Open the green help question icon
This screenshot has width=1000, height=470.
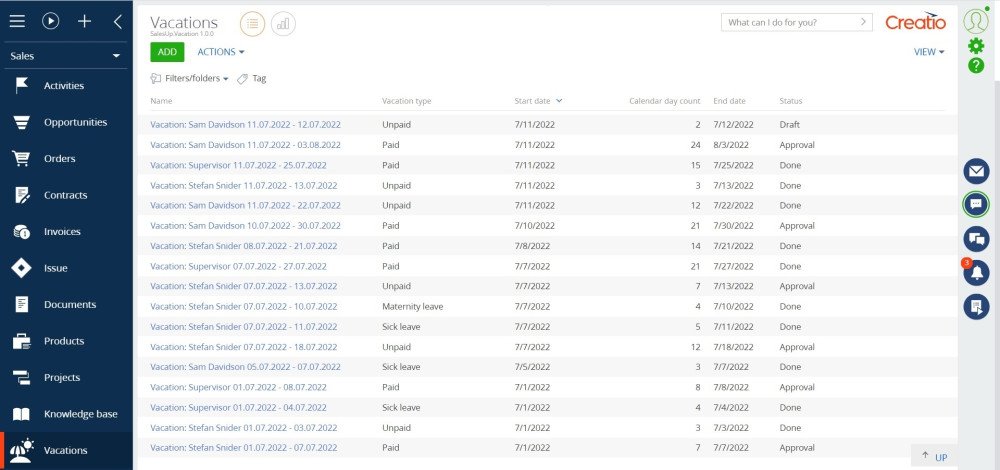click(976, 65)
